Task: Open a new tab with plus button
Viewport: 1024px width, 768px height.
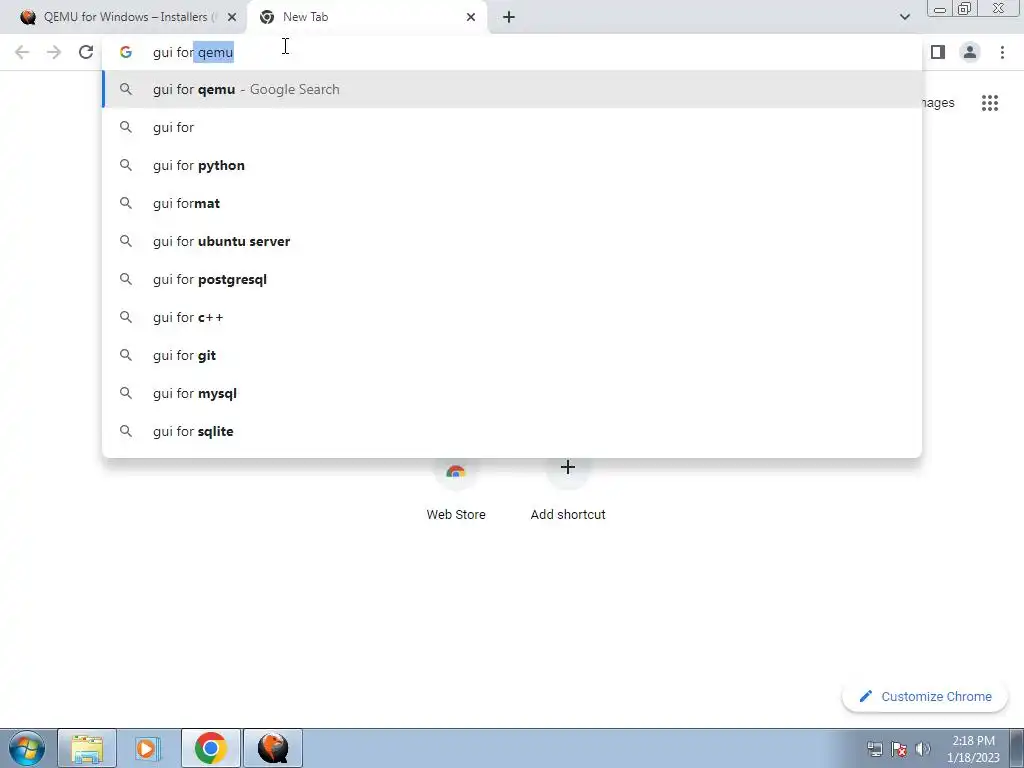Action: click(x=509, y=17)
